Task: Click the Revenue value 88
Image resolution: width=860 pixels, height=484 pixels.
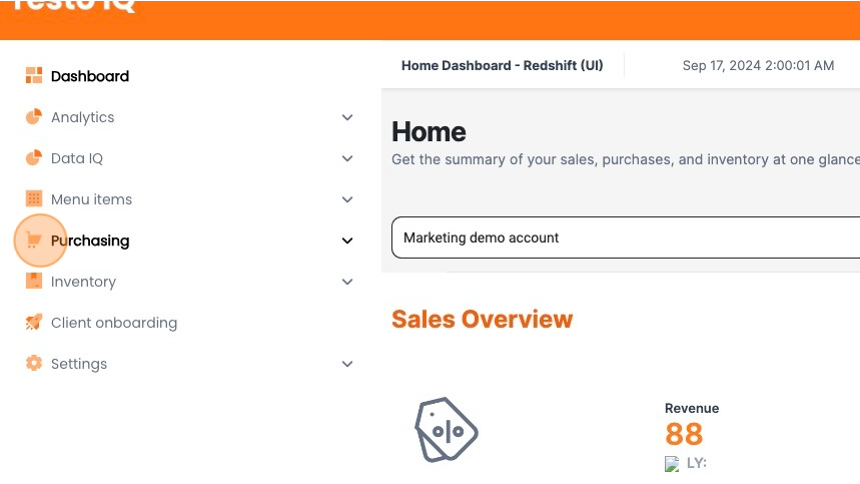Action: tap(683, 434)
